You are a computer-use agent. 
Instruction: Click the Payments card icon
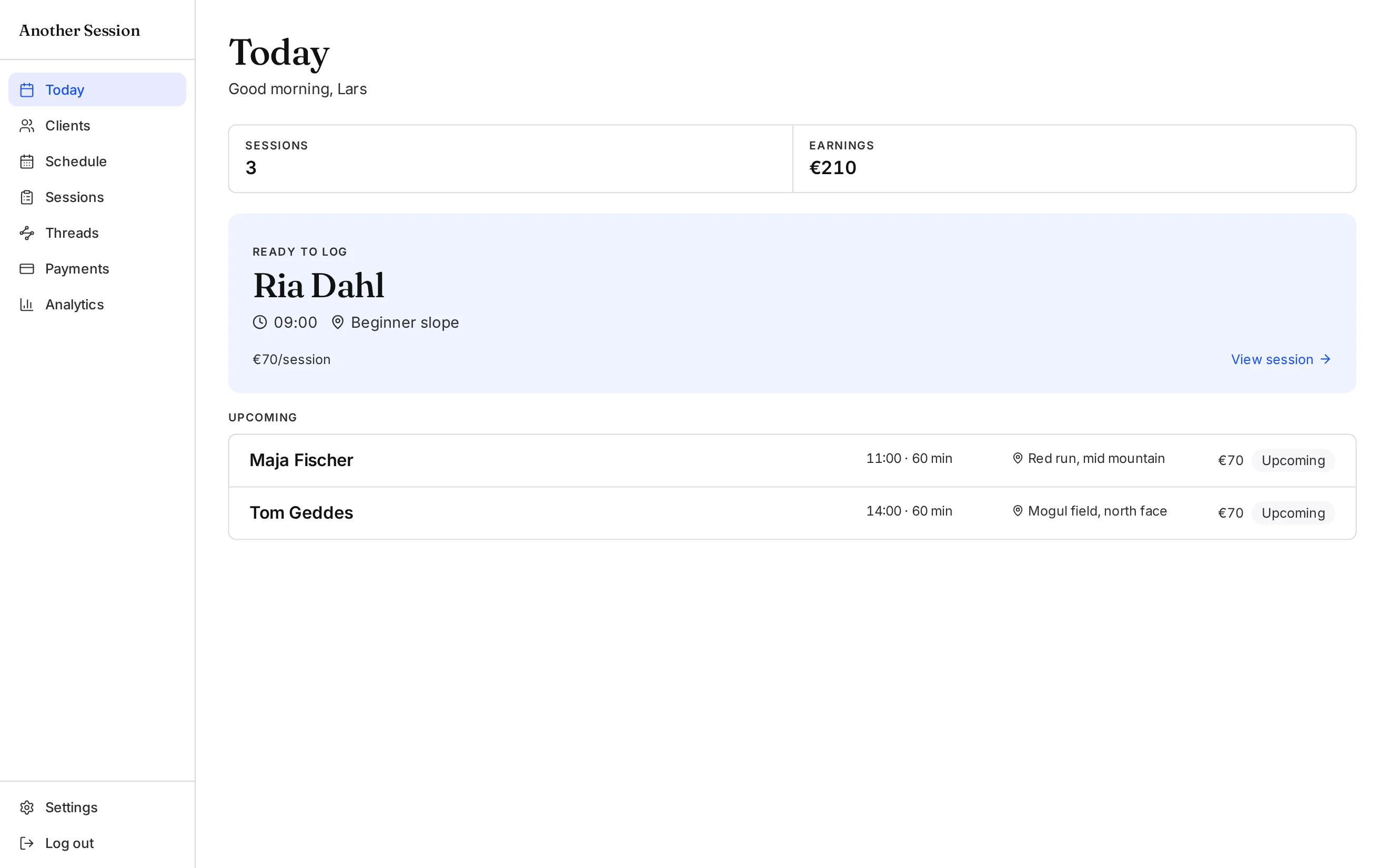click(x=27, y=269)
